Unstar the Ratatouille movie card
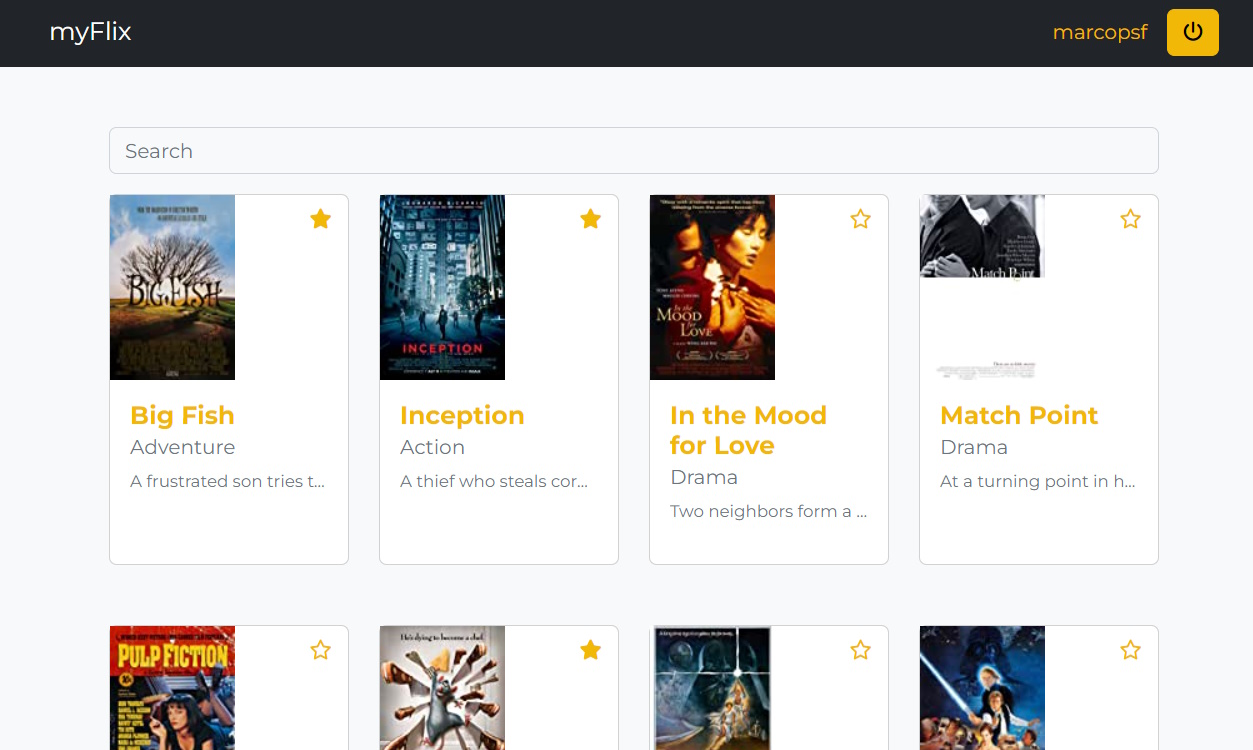 pos(590,649)
